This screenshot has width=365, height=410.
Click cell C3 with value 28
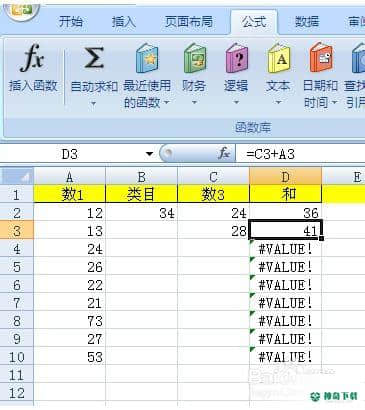tap(213, 230)
